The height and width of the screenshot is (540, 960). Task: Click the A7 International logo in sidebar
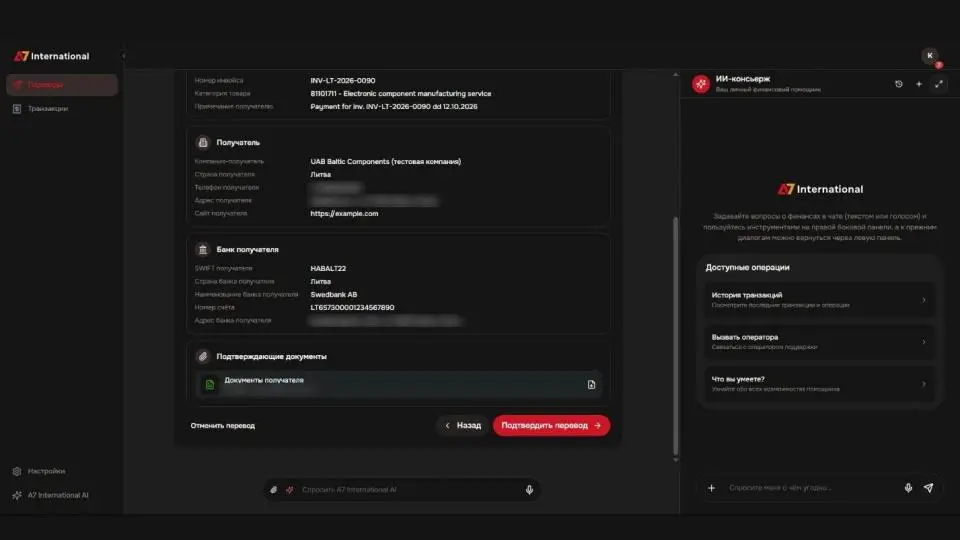click(x=51, y=56)
